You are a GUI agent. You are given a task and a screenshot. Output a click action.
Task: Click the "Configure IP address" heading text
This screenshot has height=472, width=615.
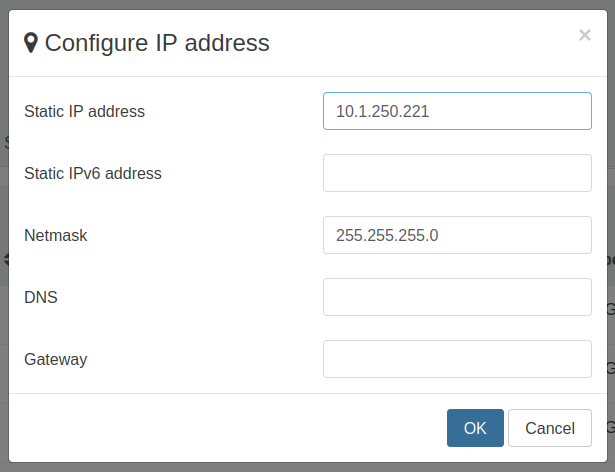tap(157, 42)
